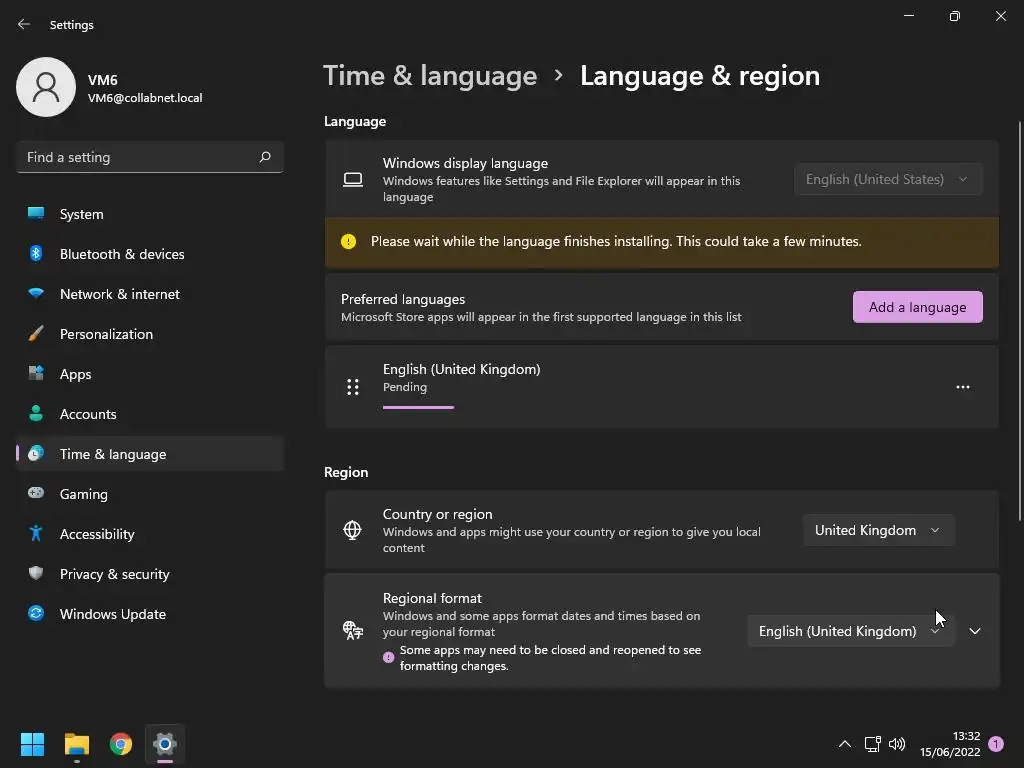The height and width of the screenshot is (768, 1024).
Task: Open more options for English (United Kingdom)
Action: [963, 387]
